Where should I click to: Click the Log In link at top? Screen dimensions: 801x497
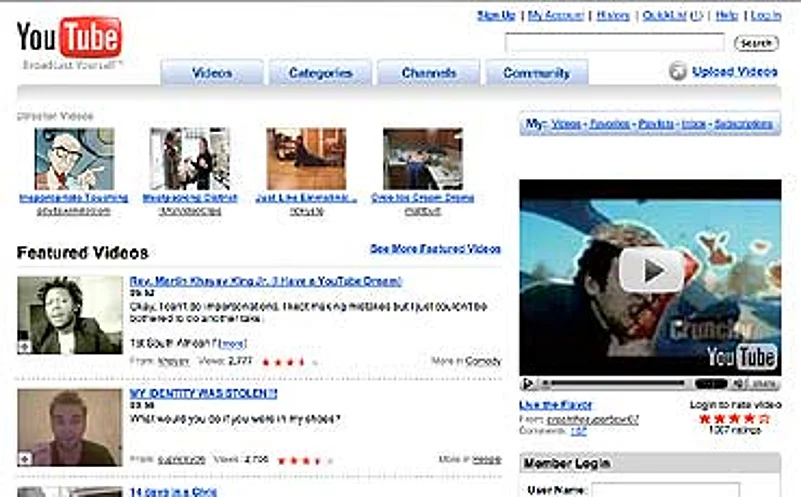click(x=766, y=16)
